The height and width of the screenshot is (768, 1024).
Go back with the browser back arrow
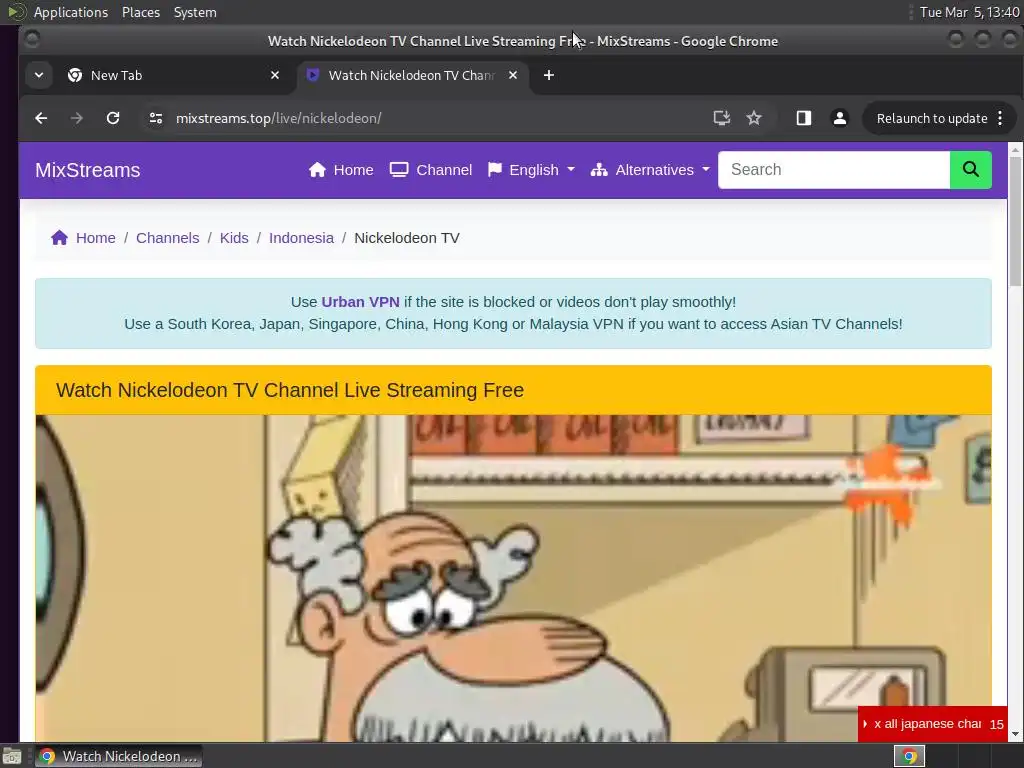41,118
